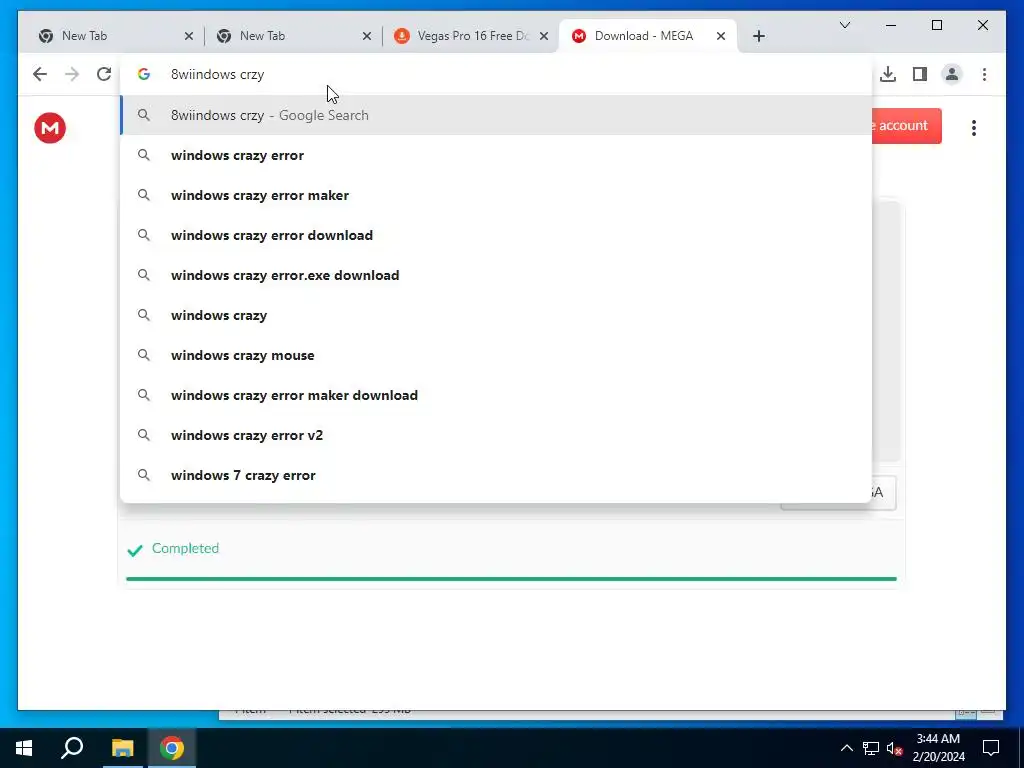Click the forward navigation arrow
The image size is (1024, 768).
pyautogui.click(x=72, y=74)
